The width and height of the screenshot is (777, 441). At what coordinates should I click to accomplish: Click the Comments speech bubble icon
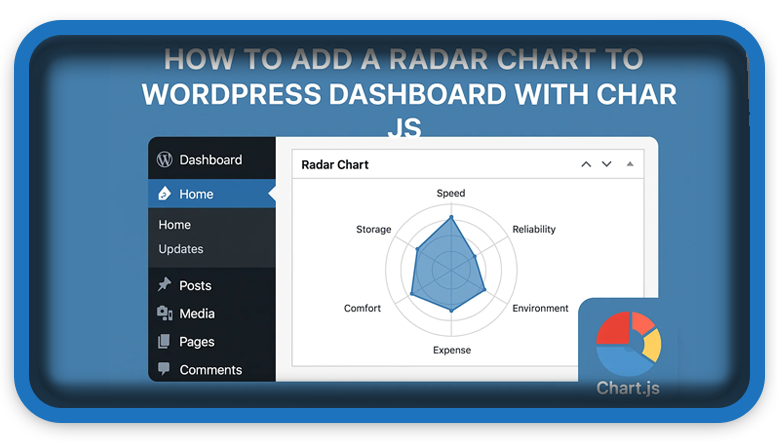click(x=164, y=369)
